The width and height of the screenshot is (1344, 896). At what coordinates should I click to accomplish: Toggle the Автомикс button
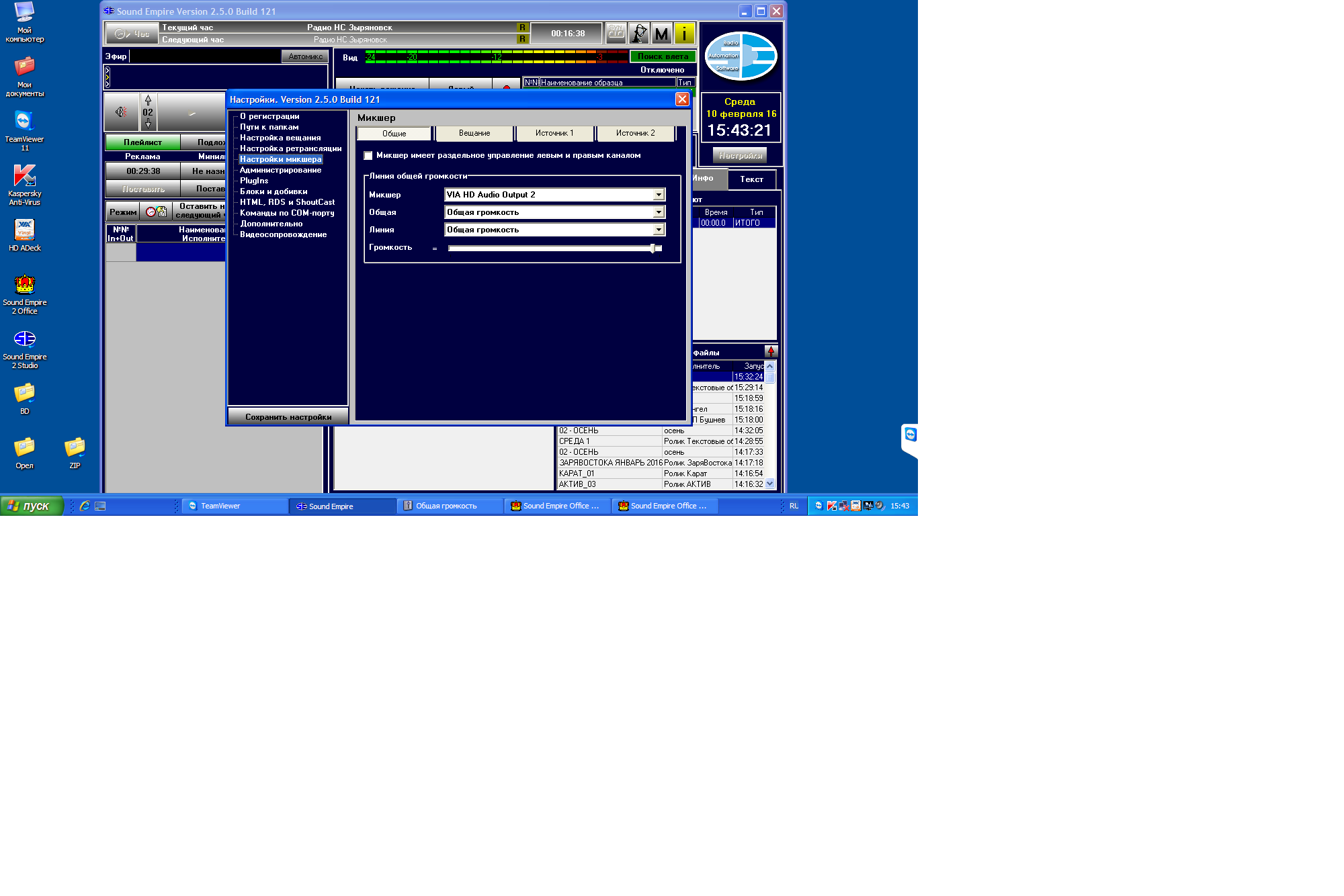click(305, 56)
